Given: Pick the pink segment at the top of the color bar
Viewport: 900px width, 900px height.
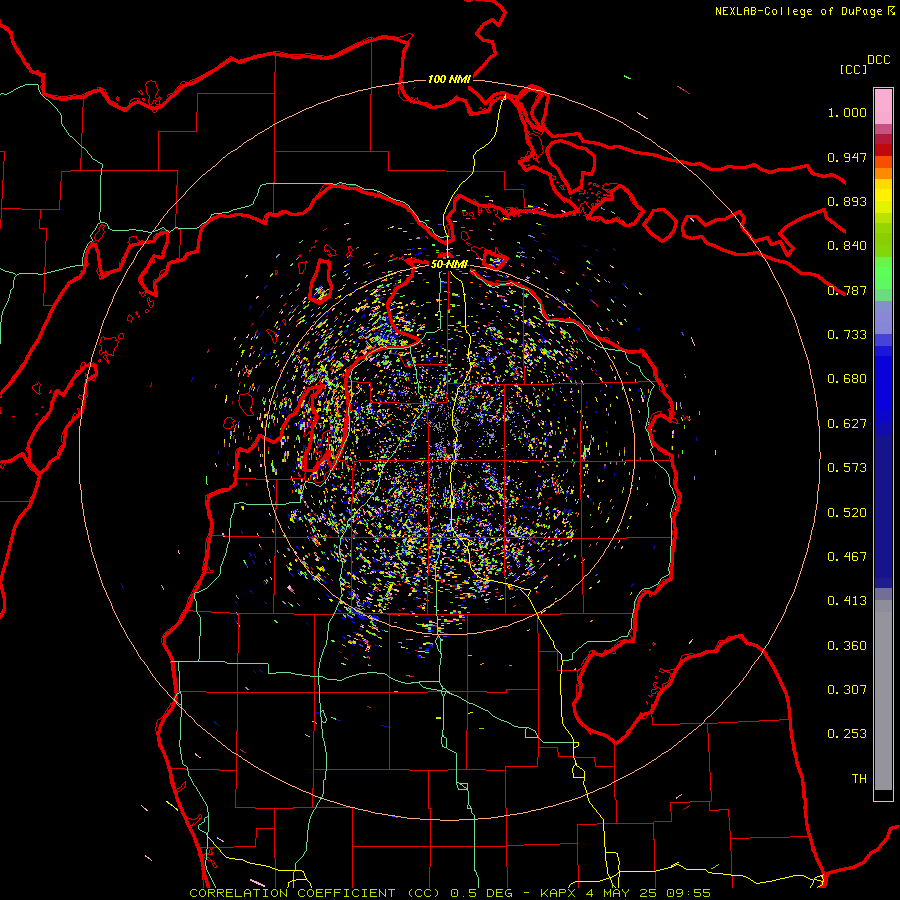Looking at the screenshot, I should [883, 107].
